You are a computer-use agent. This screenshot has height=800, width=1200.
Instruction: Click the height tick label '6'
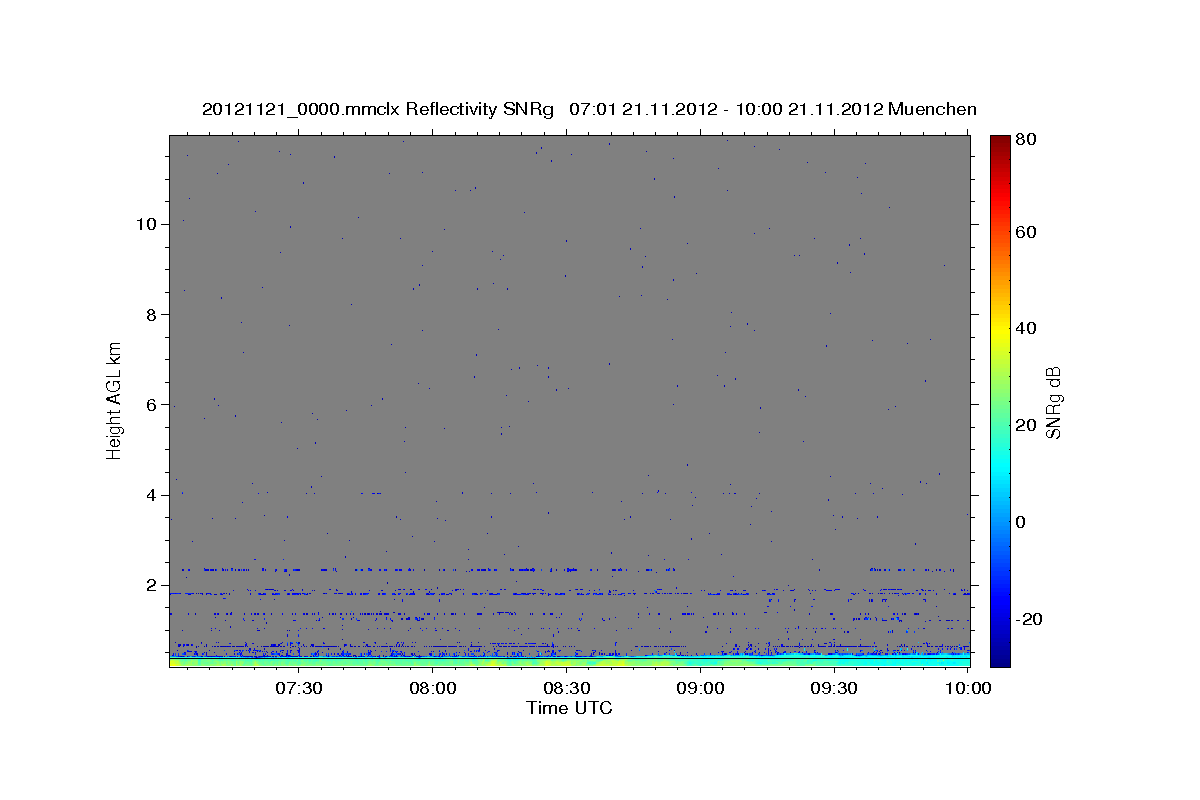coord(150,405)
